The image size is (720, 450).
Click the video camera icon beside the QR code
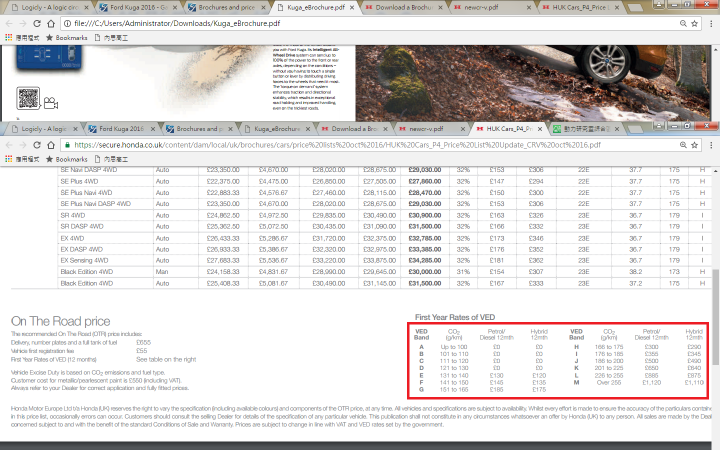(x=51, y=103)
